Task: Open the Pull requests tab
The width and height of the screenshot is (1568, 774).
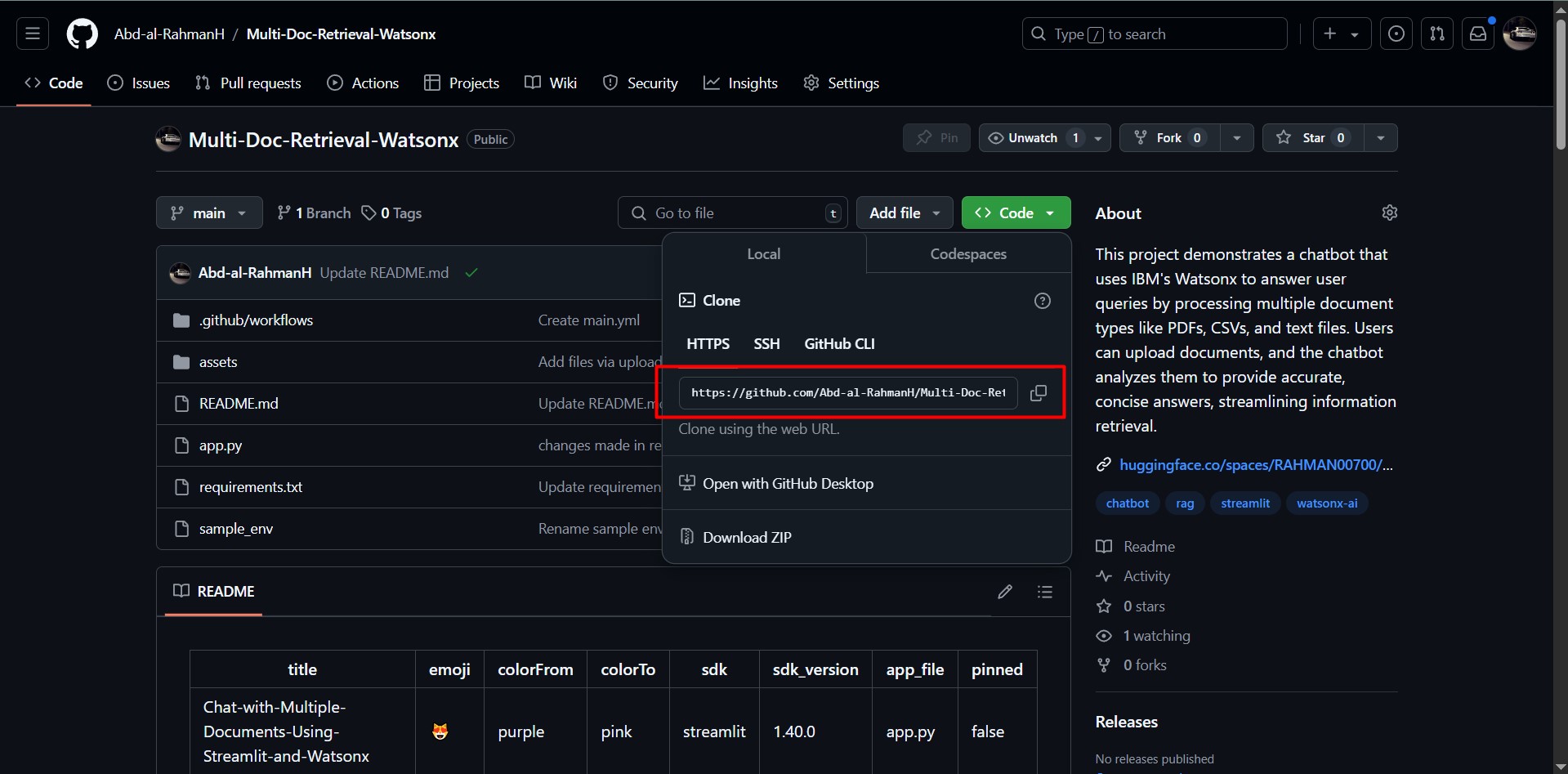Action: click(x=248, y=83)
